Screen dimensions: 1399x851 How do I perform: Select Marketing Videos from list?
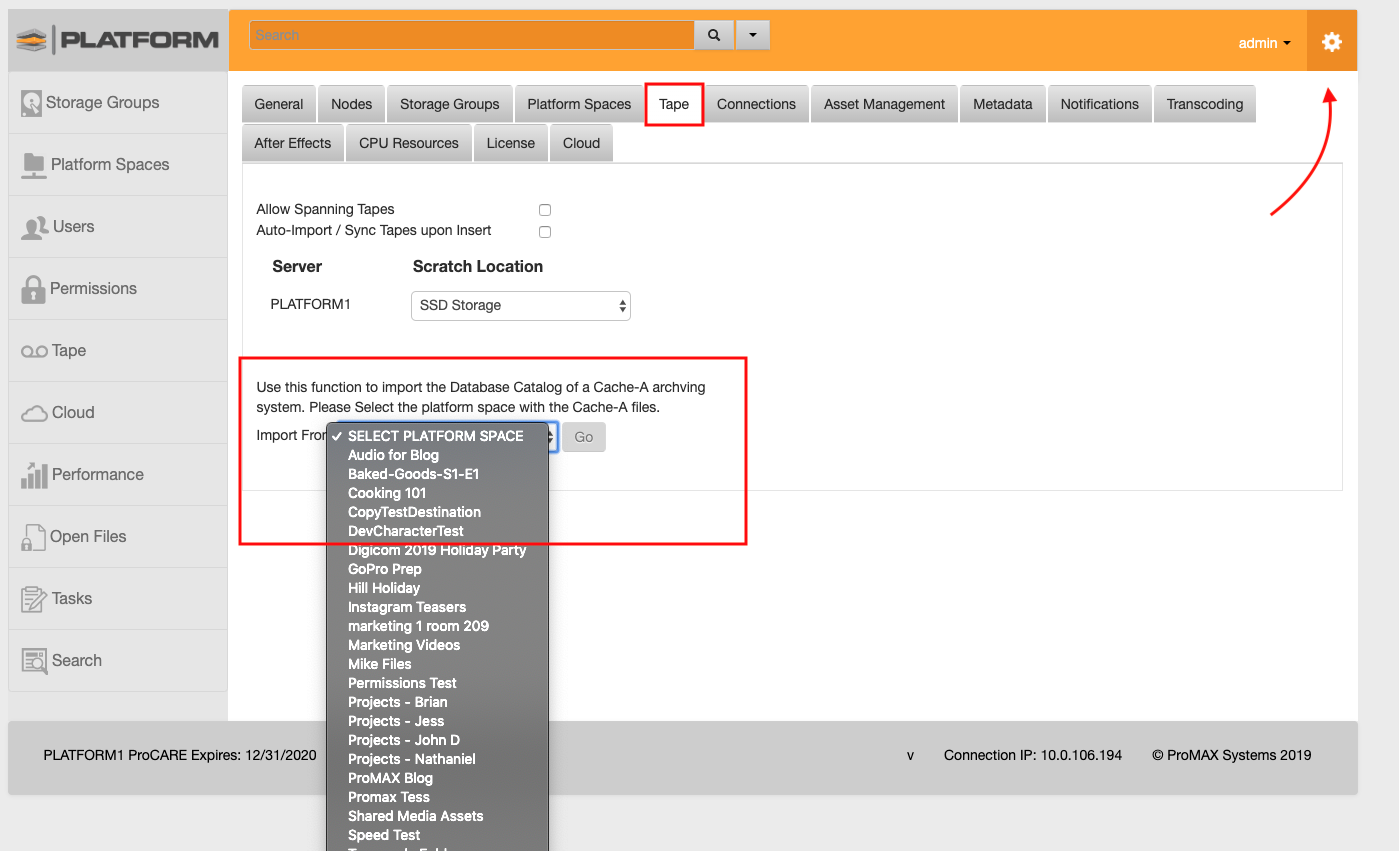438,645
